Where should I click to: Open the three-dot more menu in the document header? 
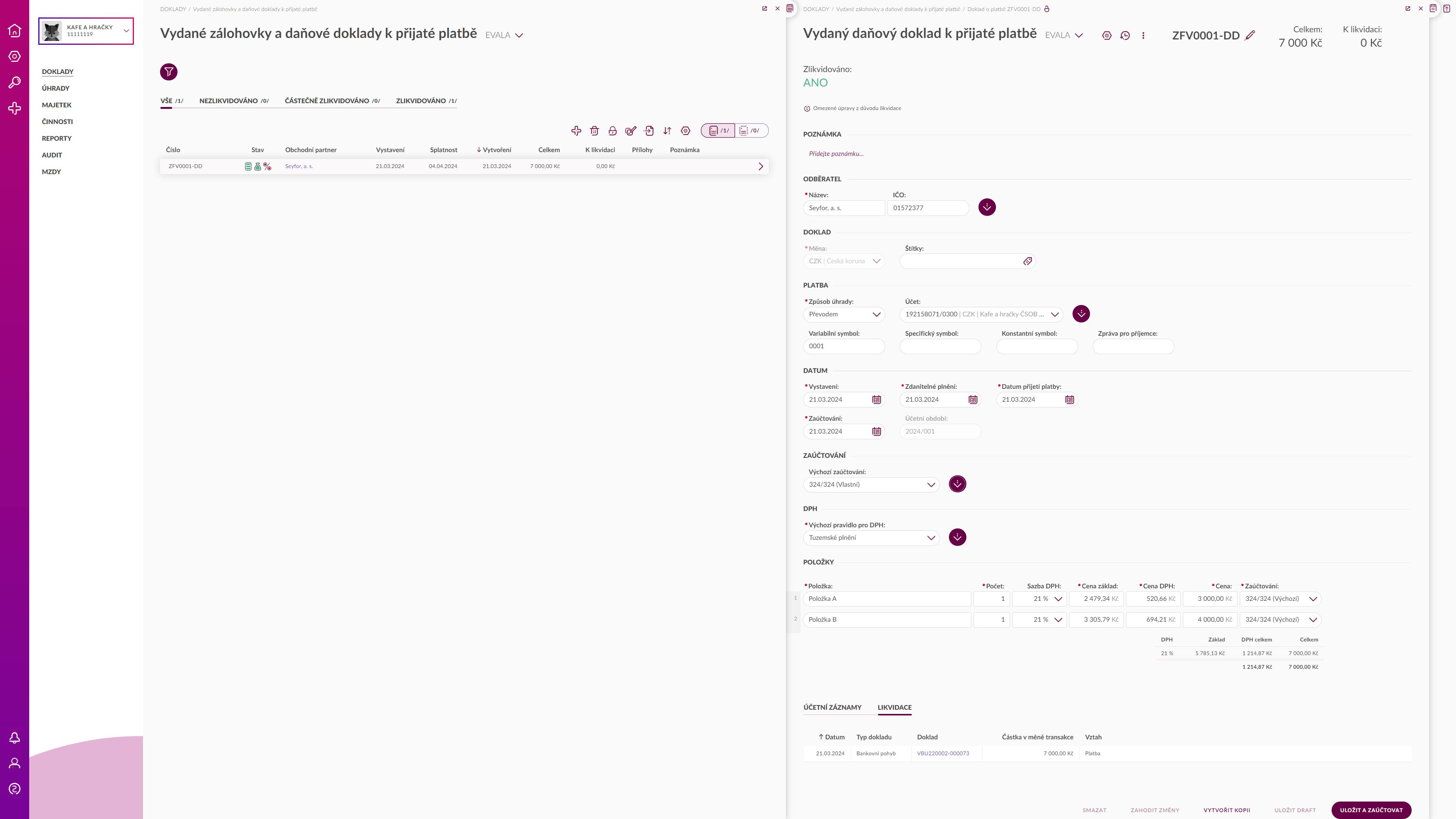coord(1143,35)
